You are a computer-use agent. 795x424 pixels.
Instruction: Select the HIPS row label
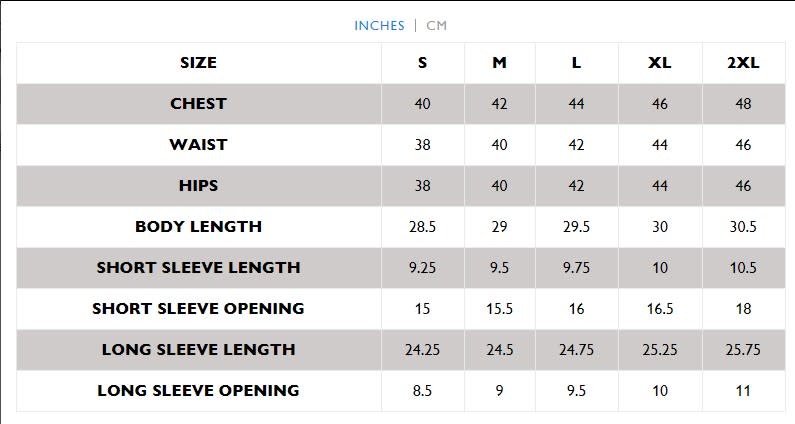coord(198,186)
